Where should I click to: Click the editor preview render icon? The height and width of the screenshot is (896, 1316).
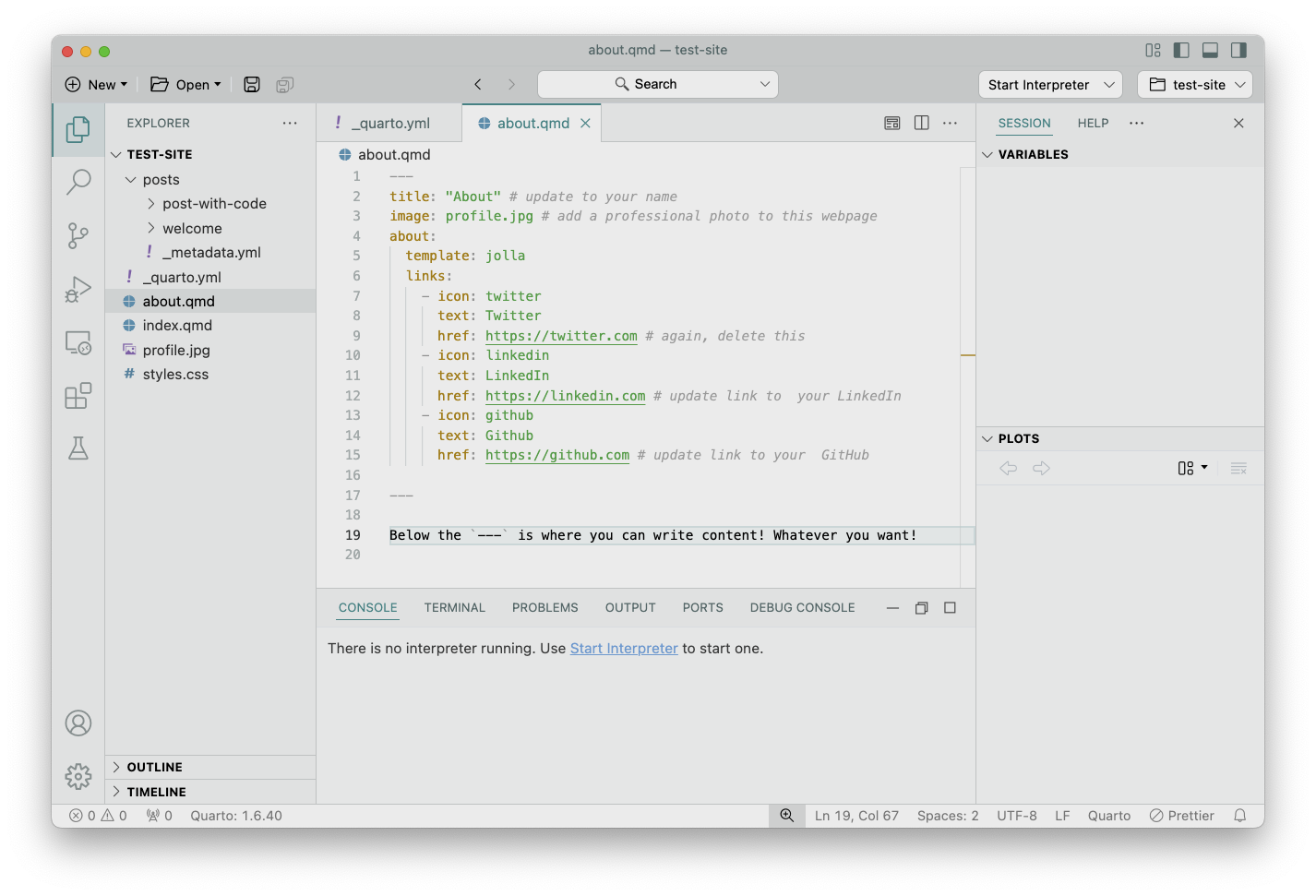point(892,123)
